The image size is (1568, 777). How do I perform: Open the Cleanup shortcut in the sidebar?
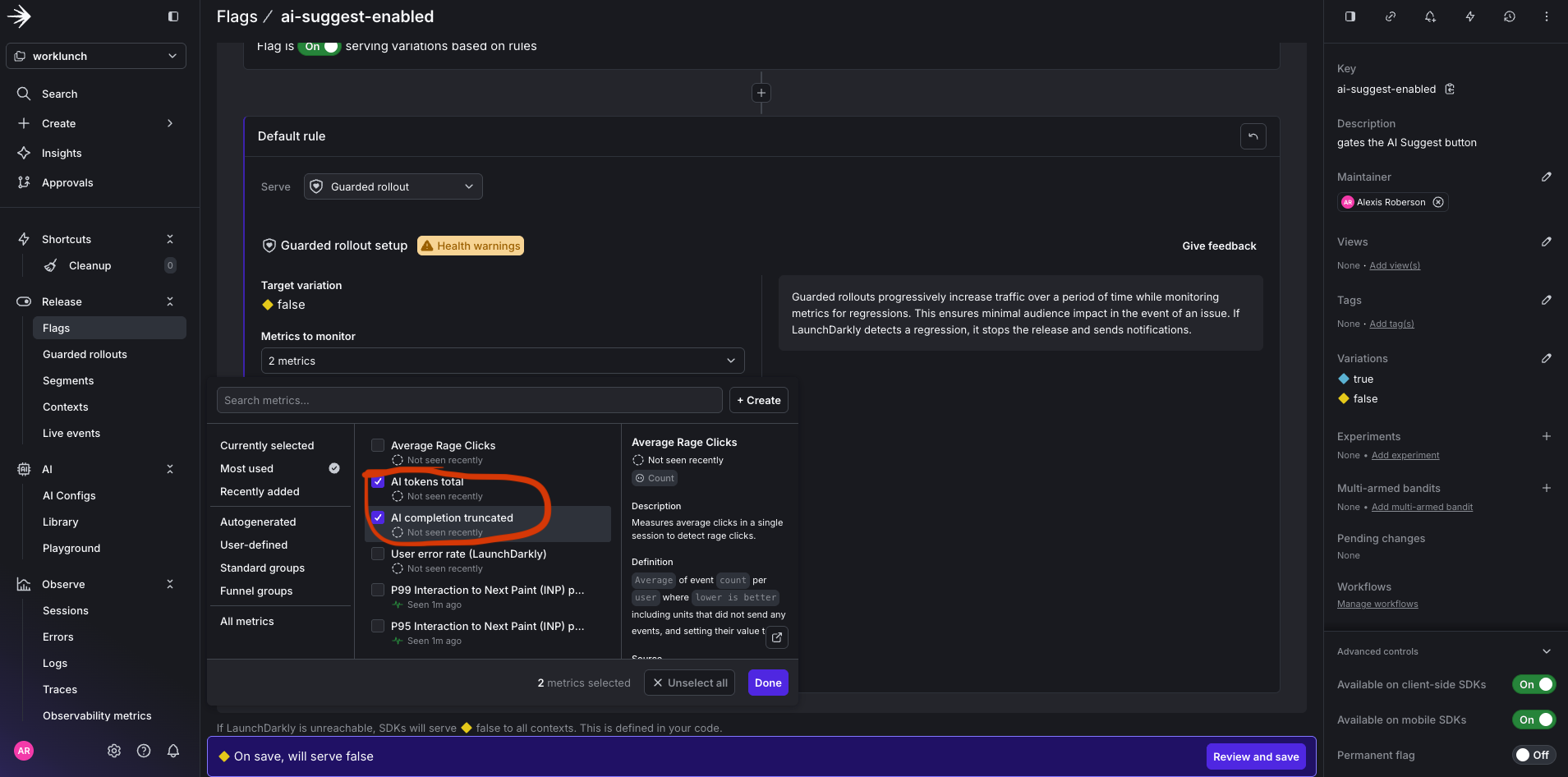[90, 265]
